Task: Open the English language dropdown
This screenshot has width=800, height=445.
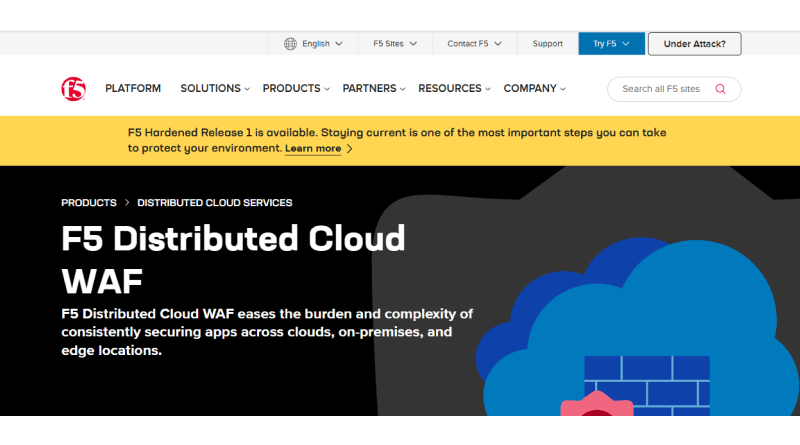Action: click(x=313, y=44)
